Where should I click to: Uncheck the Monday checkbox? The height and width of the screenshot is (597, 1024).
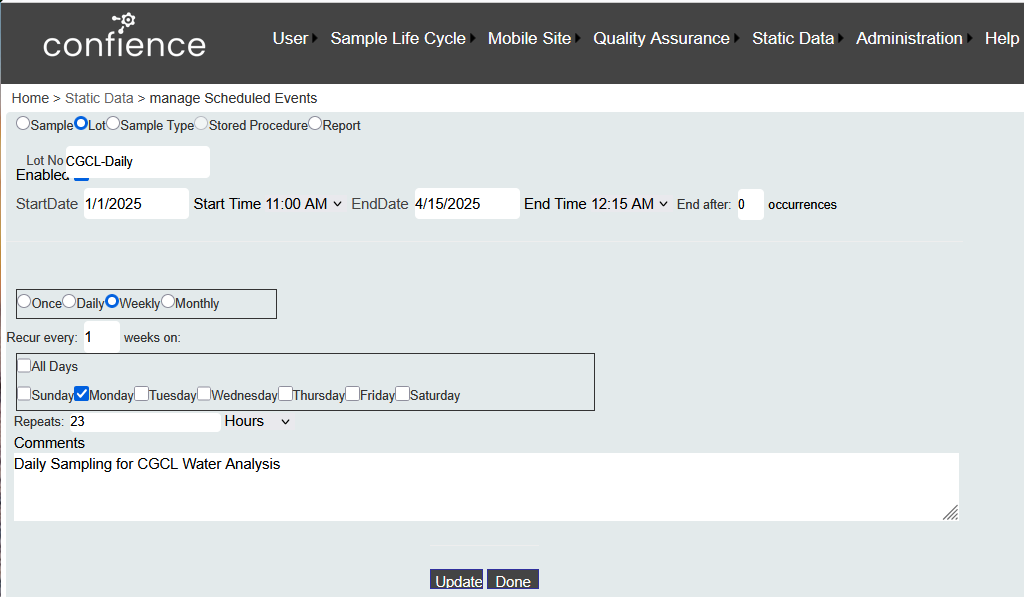[x=82, y=394]
